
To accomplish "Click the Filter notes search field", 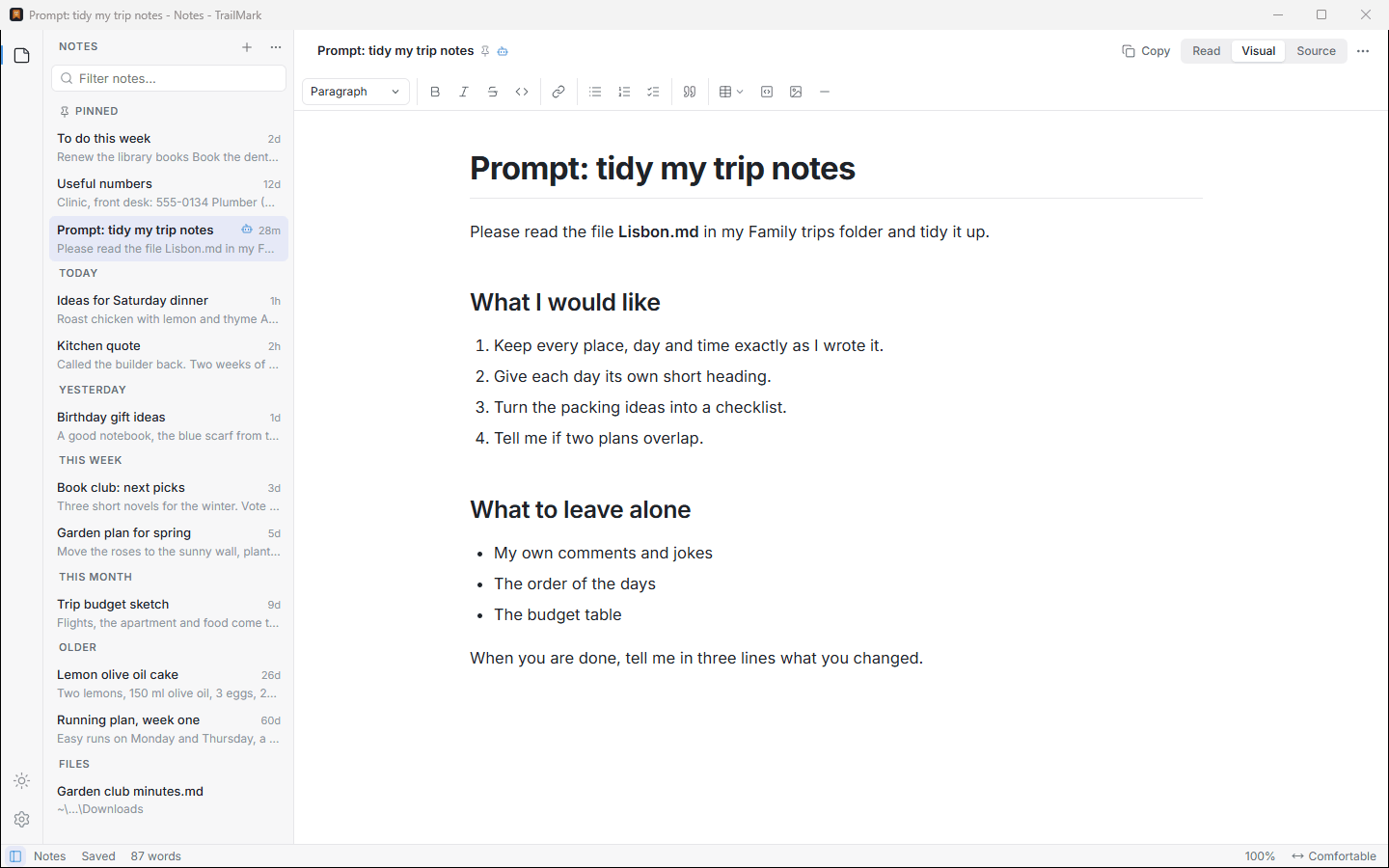I will tap(169, 78).
